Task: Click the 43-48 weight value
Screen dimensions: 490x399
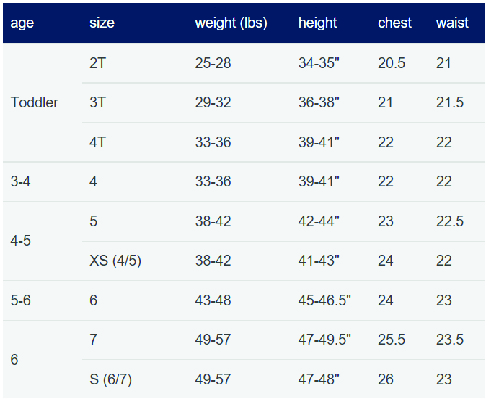Action: [x=213, y=300]
